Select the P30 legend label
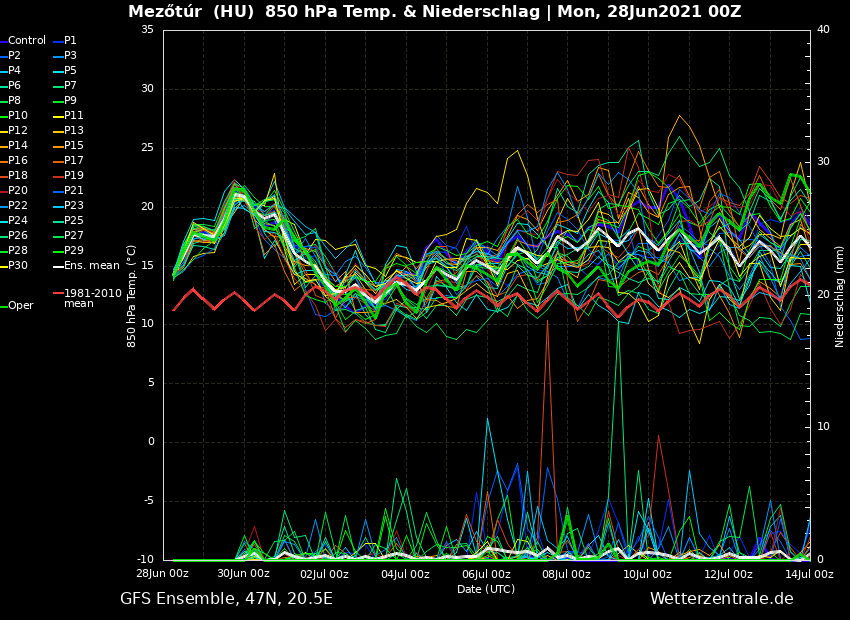Screen dimensions: 850x620 coord(18,266)
